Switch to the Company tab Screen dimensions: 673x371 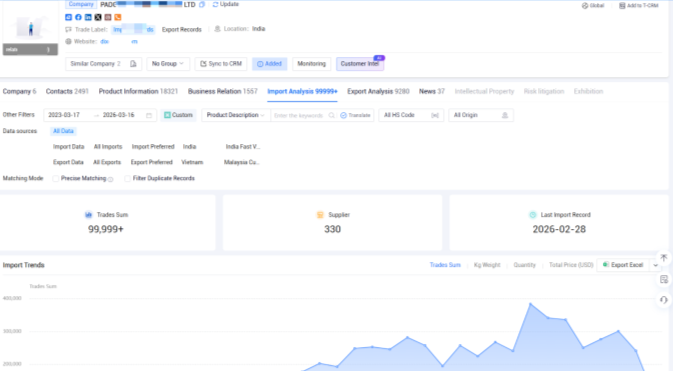pos(19,91)
